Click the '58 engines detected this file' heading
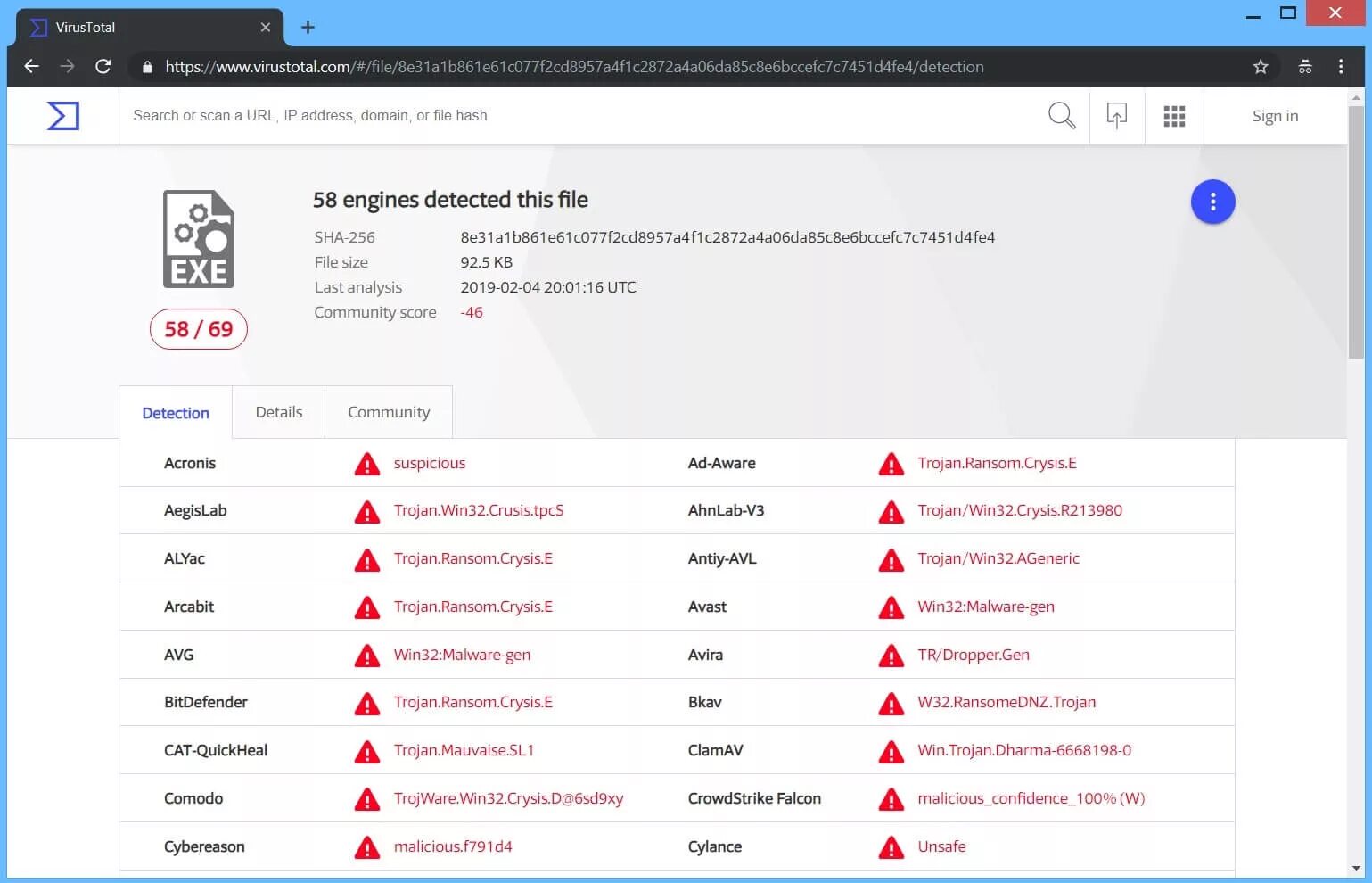The height and width of the screenshot is (883, 1372). 450,200
